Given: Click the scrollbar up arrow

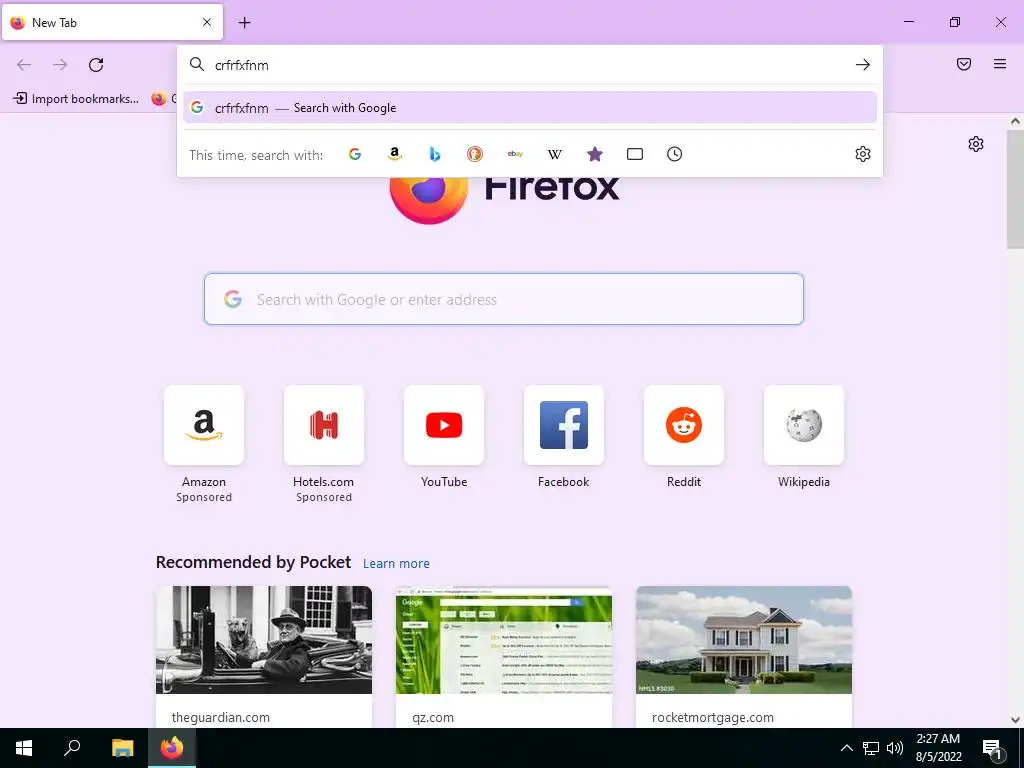Looking at the screenshot, I should click(1015, 121).
